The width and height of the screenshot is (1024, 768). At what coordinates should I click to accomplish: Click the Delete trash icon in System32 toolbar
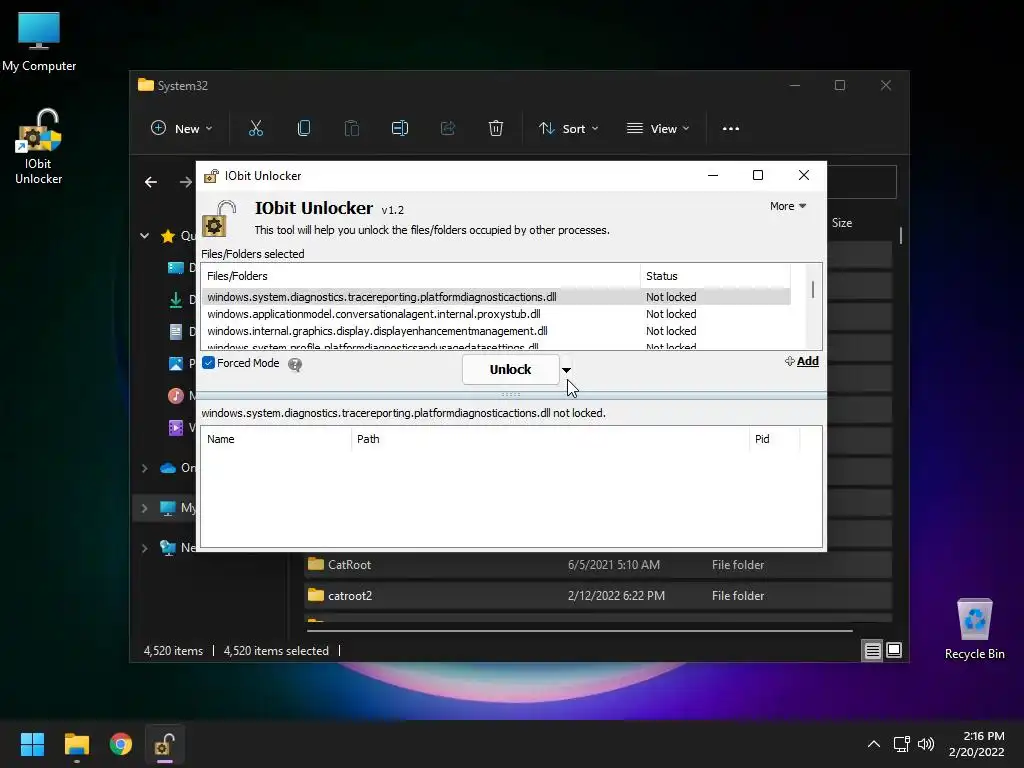click(496, 129)
